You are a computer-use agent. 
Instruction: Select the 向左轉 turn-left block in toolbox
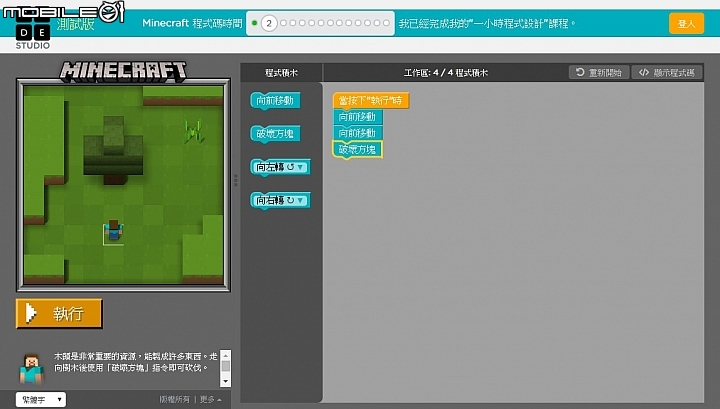pos(280,167)
